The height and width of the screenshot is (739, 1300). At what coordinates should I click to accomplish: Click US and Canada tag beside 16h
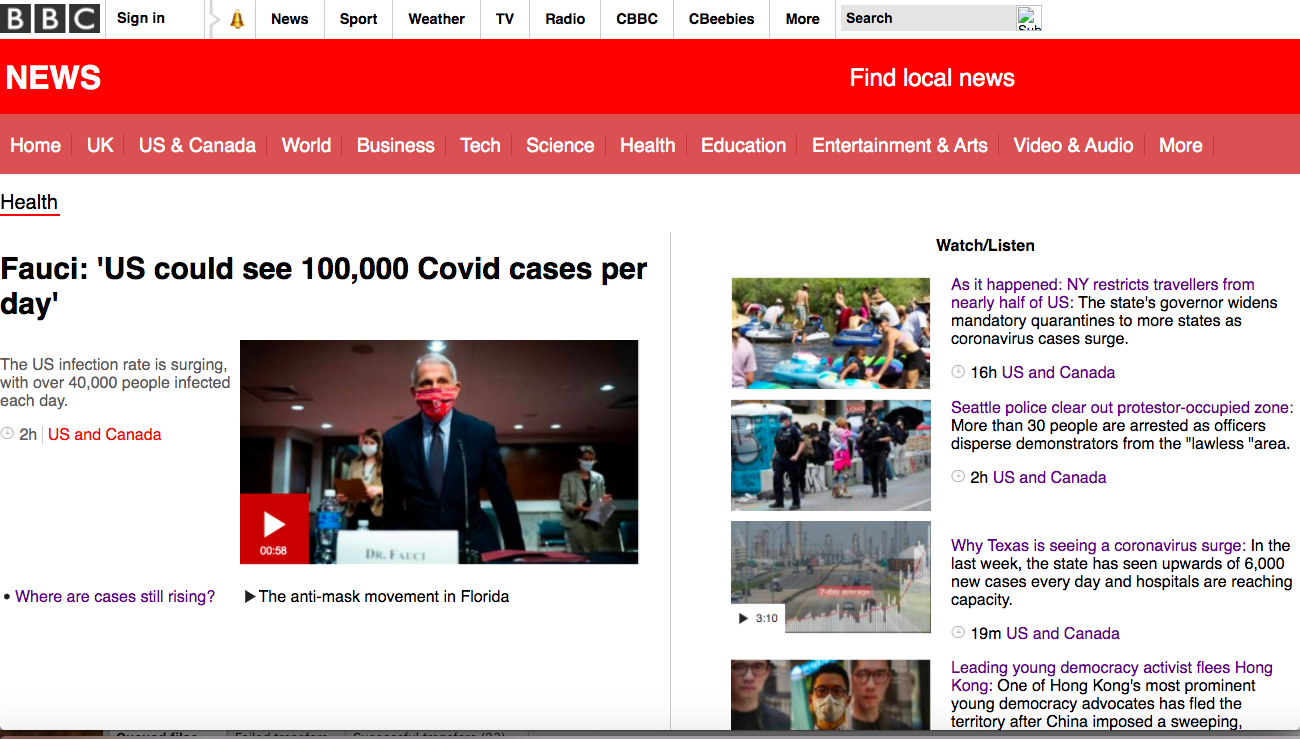click(1058, 372)
